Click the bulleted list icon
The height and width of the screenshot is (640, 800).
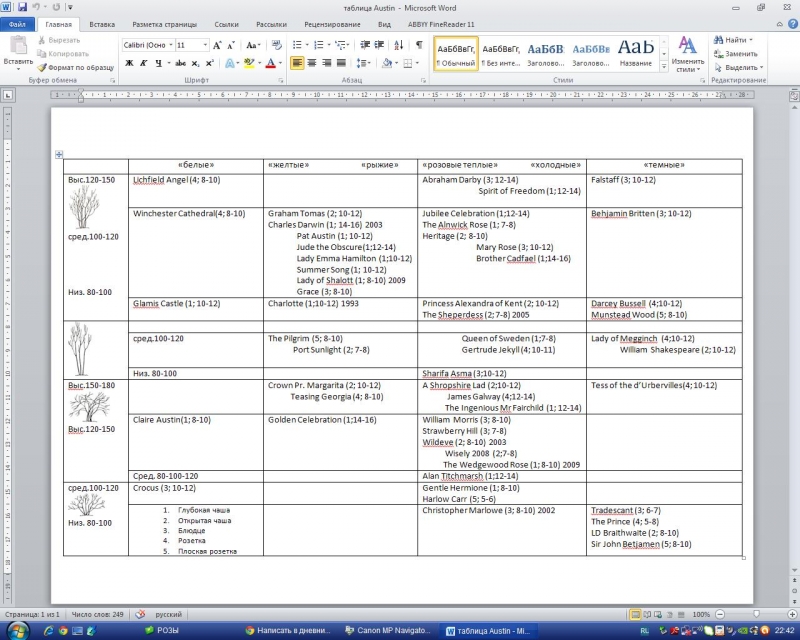click(298, 45)
